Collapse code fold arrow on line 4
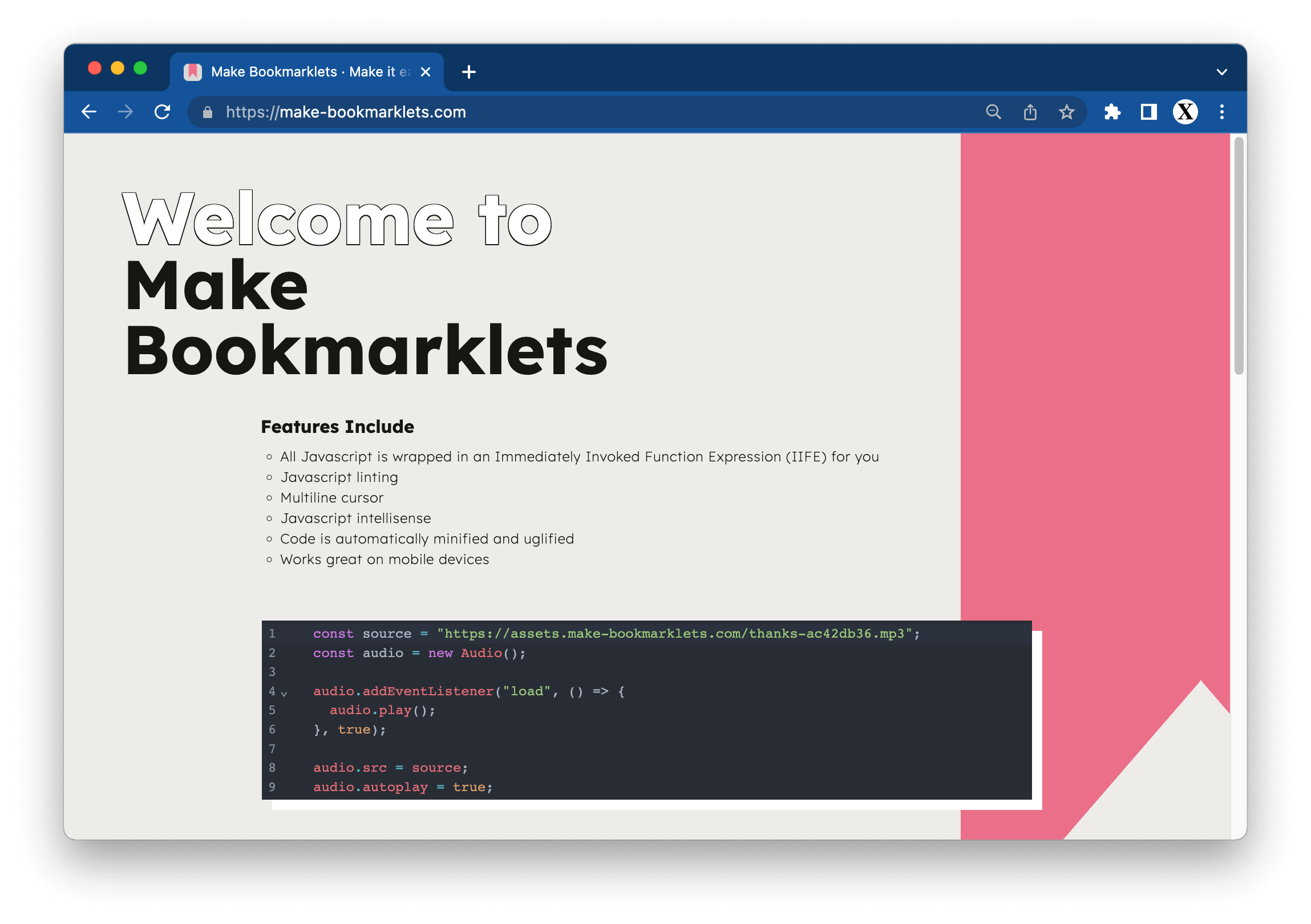 tap(284, 694)
